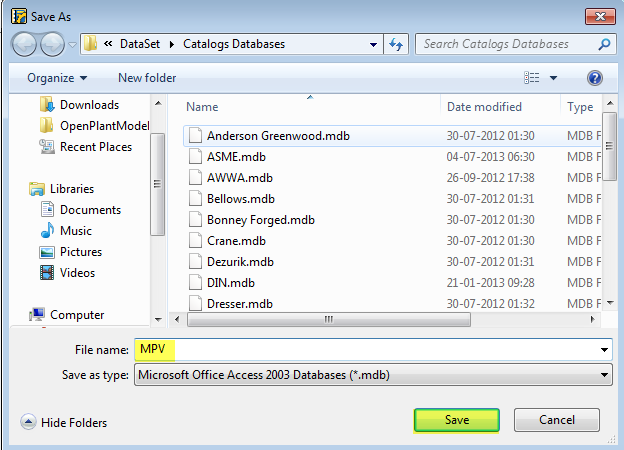Expand breadcrumb arrow after DataSet

(172, 44)
